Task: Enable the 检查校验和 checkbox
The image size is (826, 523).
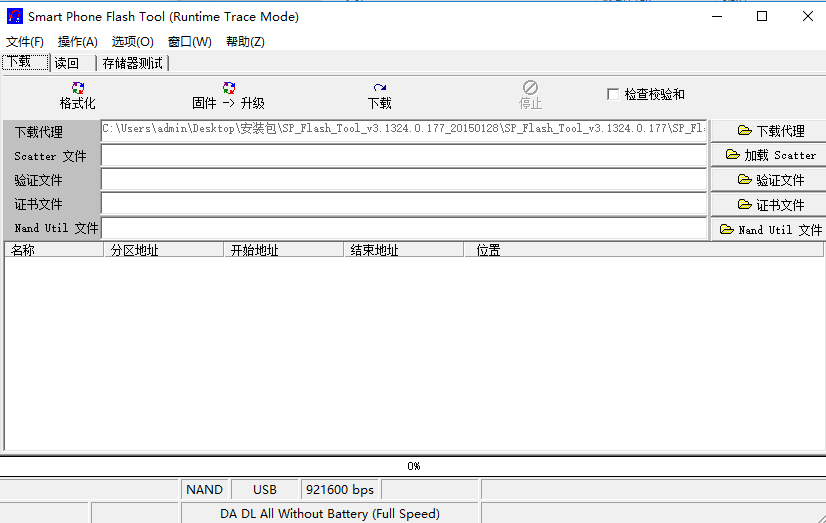Action: point(613,94)
